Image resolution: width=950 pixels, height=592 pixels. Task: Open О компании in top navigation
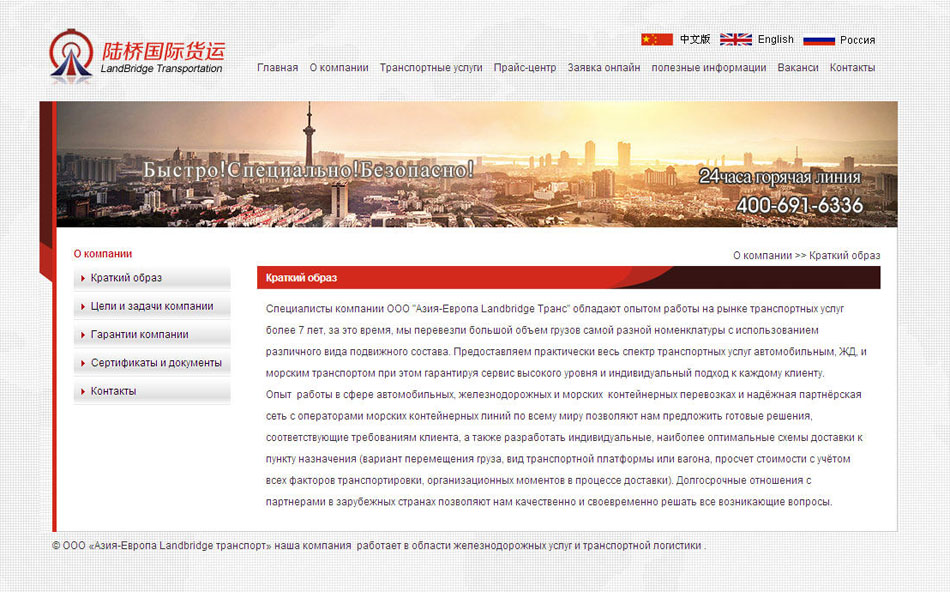(x=339, y=68)
